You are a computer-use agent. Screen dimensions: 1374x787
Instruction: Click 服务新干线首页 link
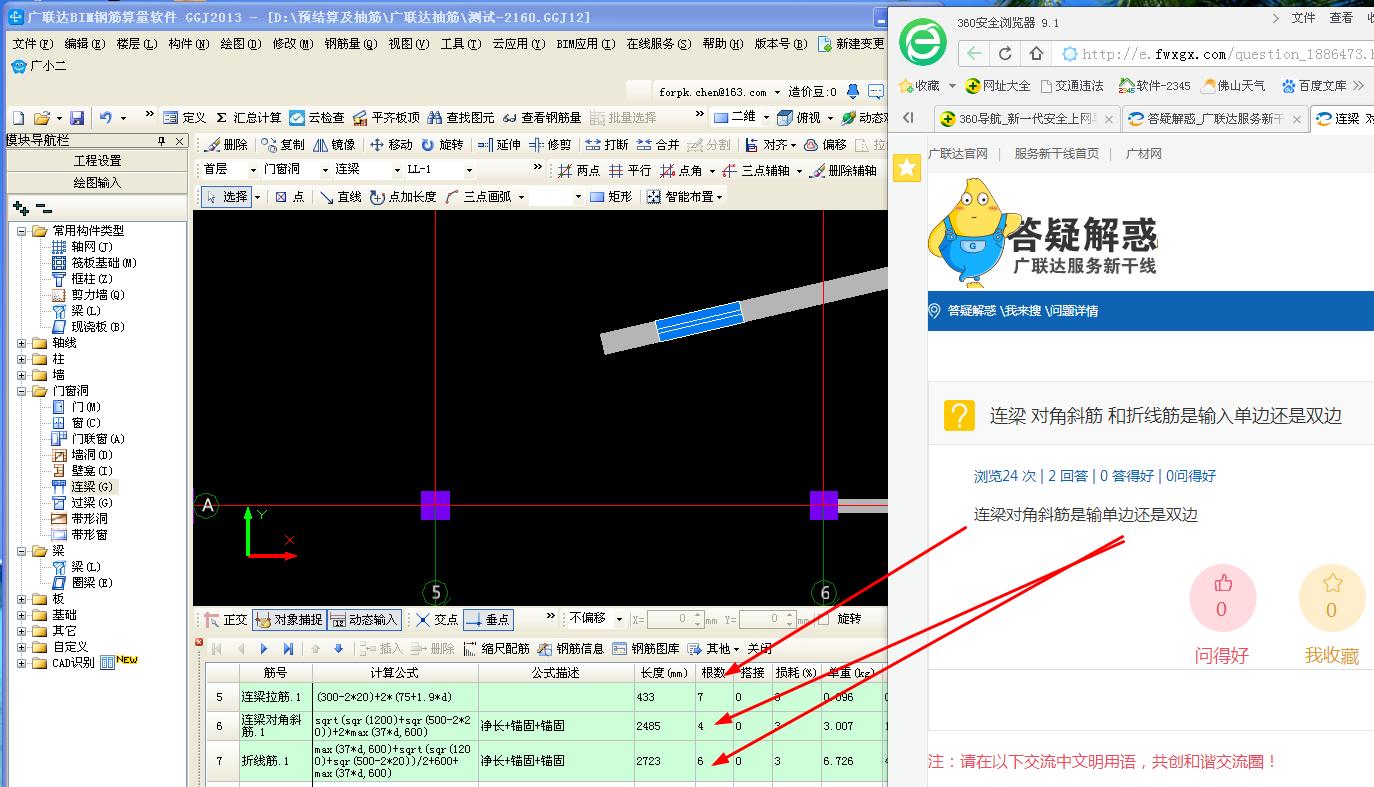(x=1057, y=154)
